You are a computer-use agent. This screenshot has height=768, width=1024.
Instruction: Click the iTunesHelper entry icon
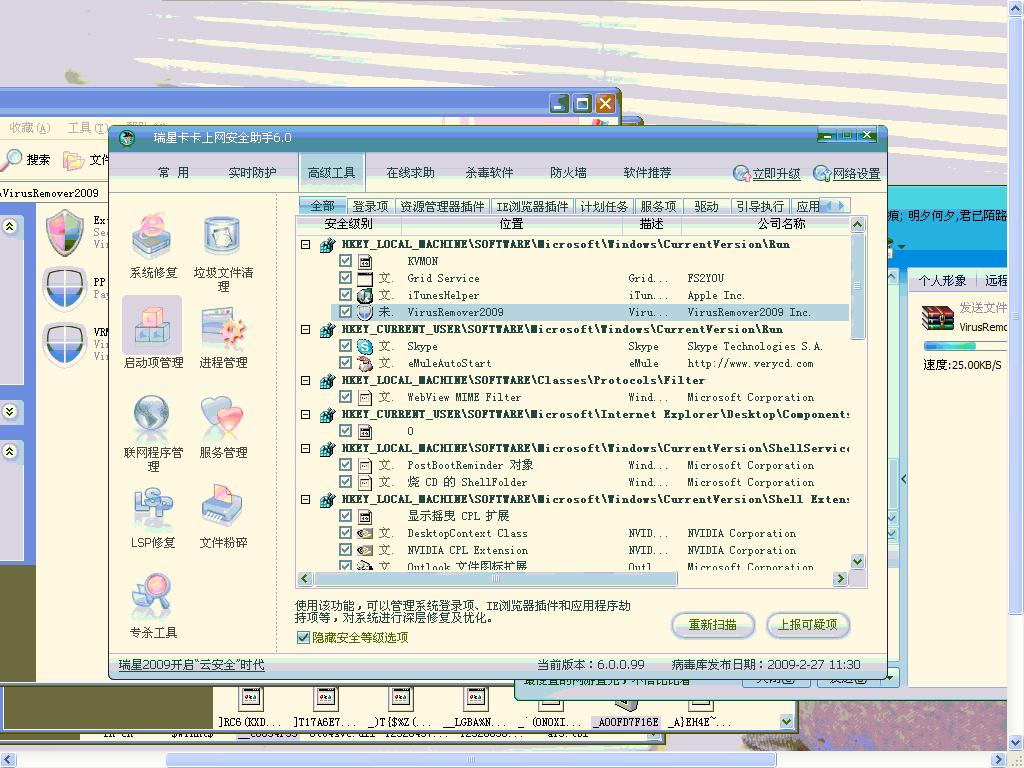pos(365,295)
